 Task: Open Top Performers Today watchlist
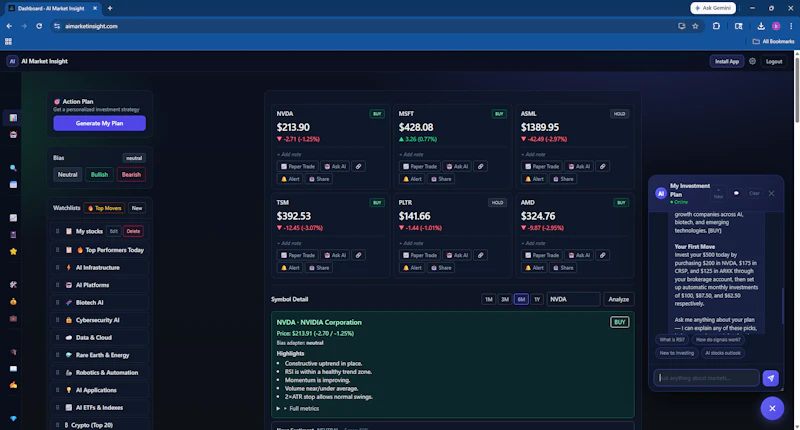pos(99,250)
